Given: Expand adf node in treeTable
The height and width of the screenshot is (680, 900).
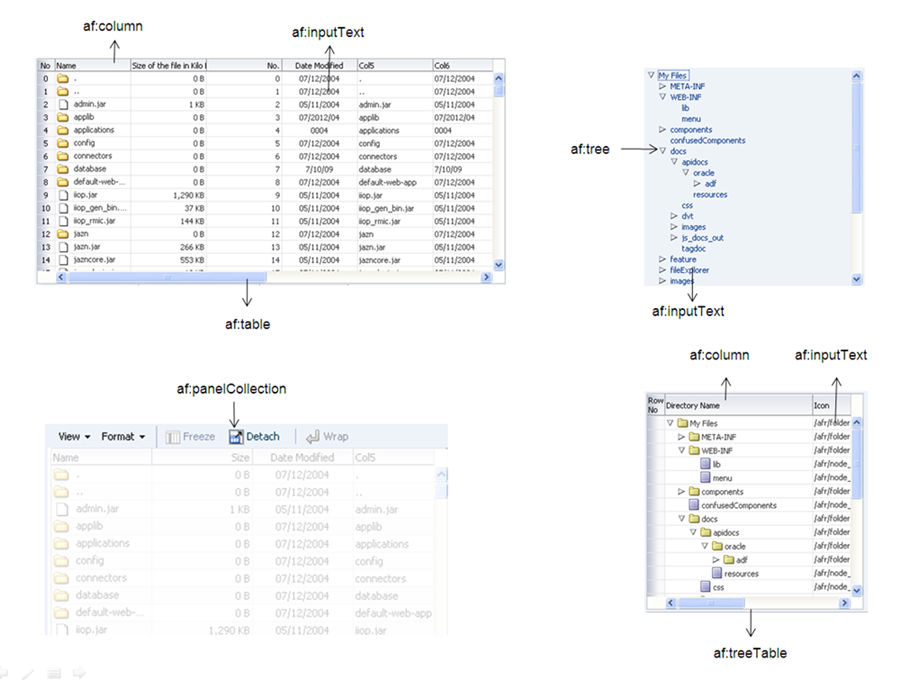Looking at the screenshot, I should tap(716, 559).
